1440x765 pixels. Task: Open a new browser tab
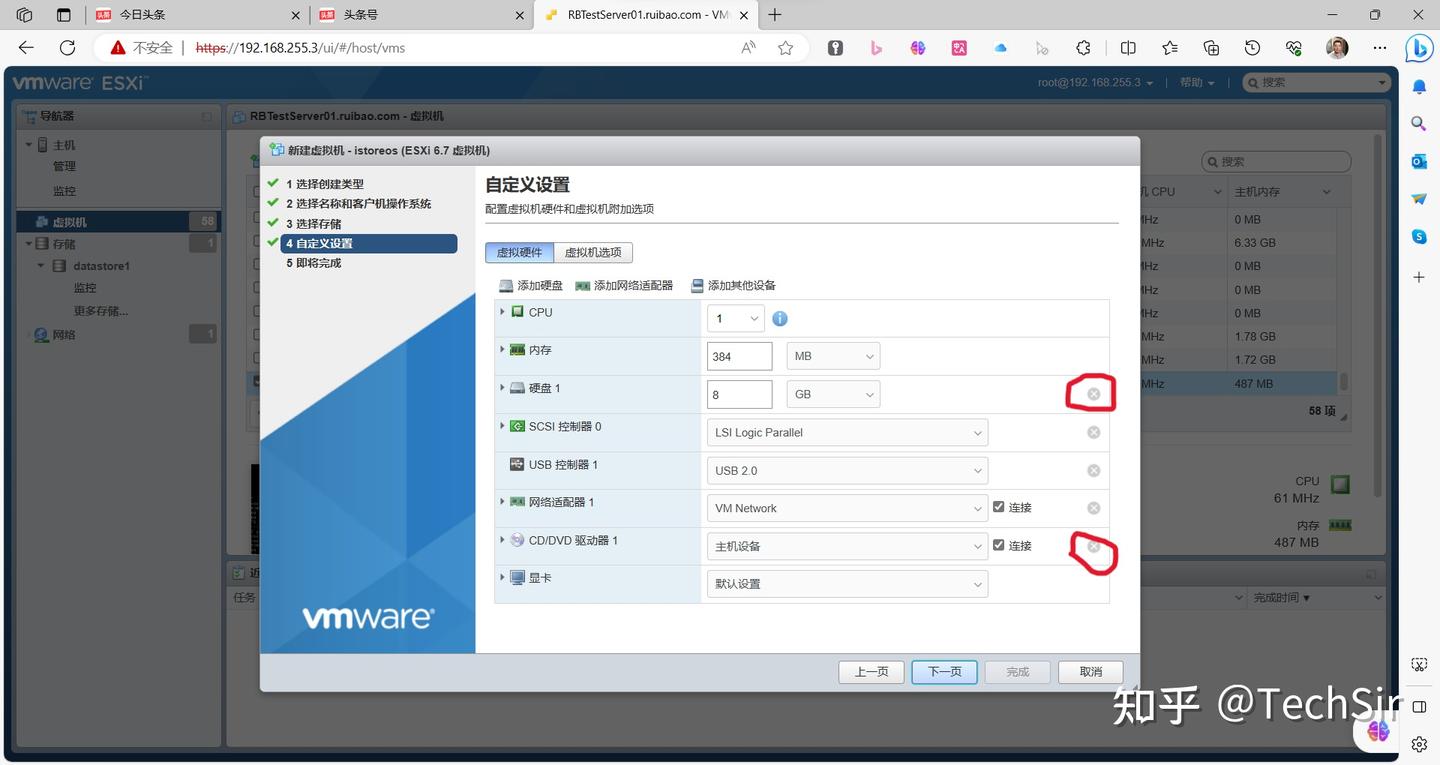tap(775, 15)
